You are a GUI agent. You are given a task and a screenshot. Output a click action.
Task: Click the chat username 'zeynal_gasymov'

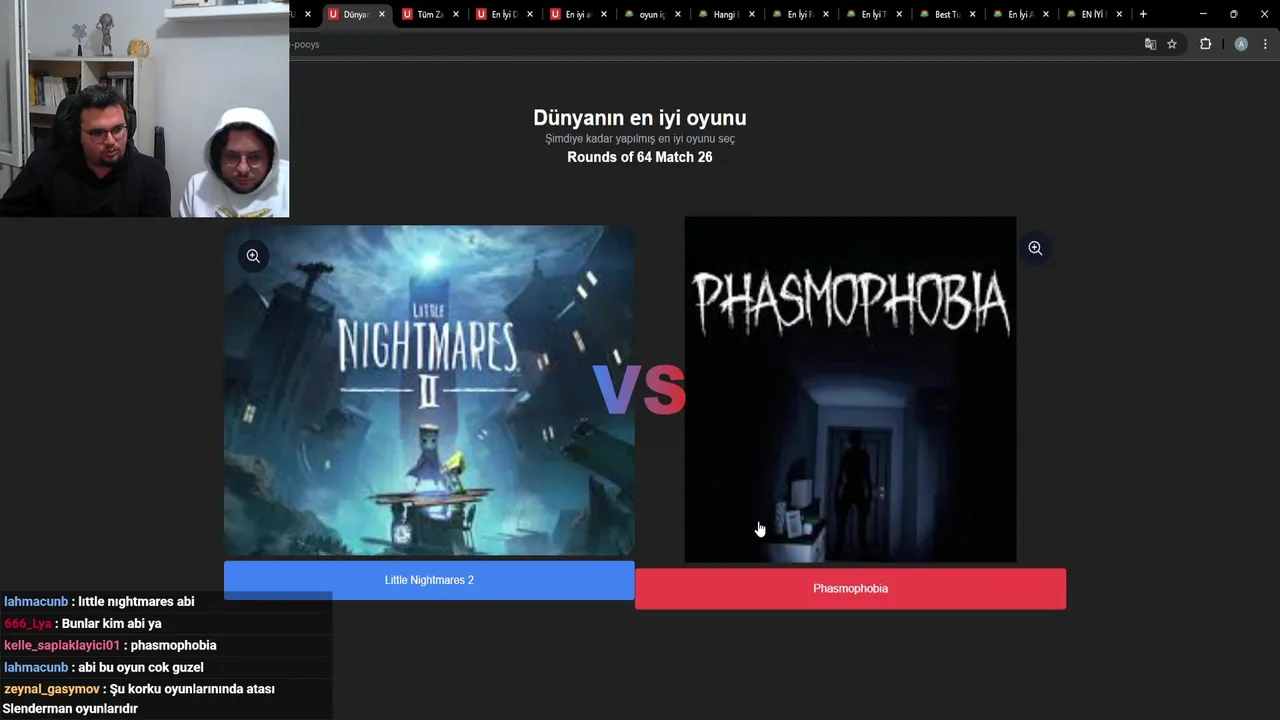[52, 689]
